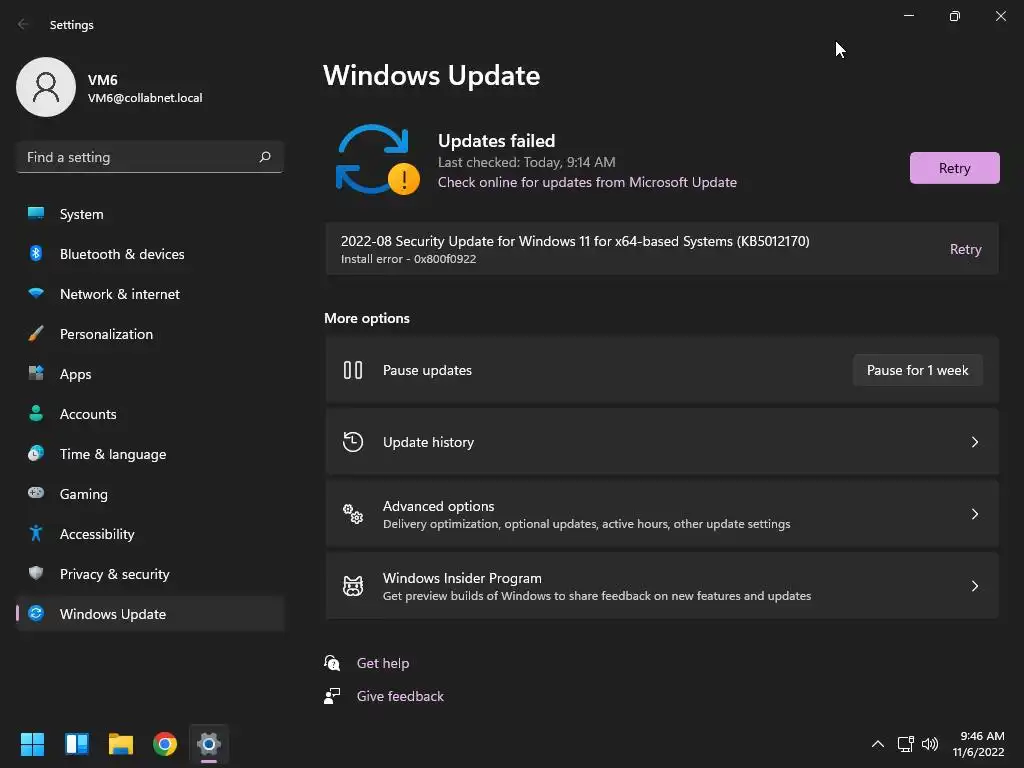Click the Install error - 0x800f0922 text

coord(408,259)
